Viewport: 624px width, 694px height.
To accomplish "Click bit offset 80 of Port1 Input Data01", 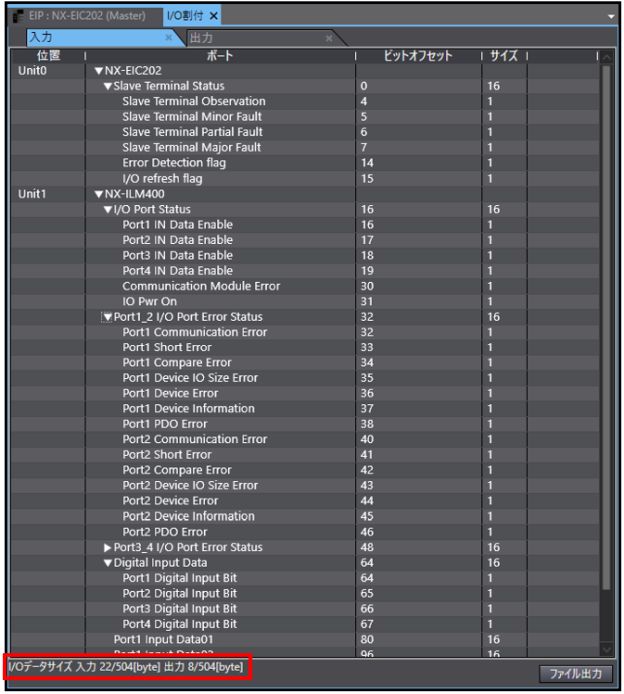I will tap(367, 640).
